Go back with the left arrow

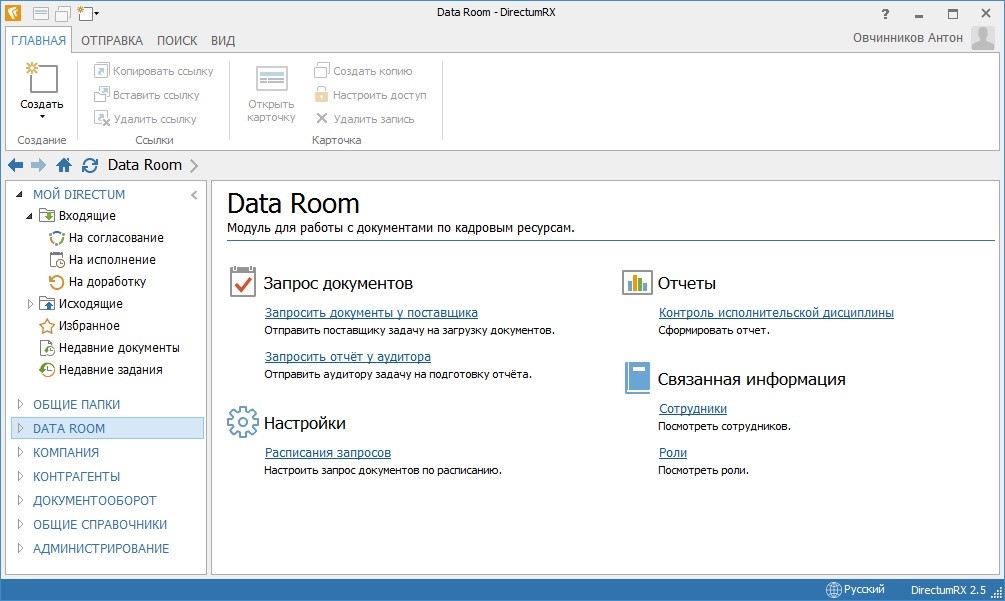click(15, 165)
